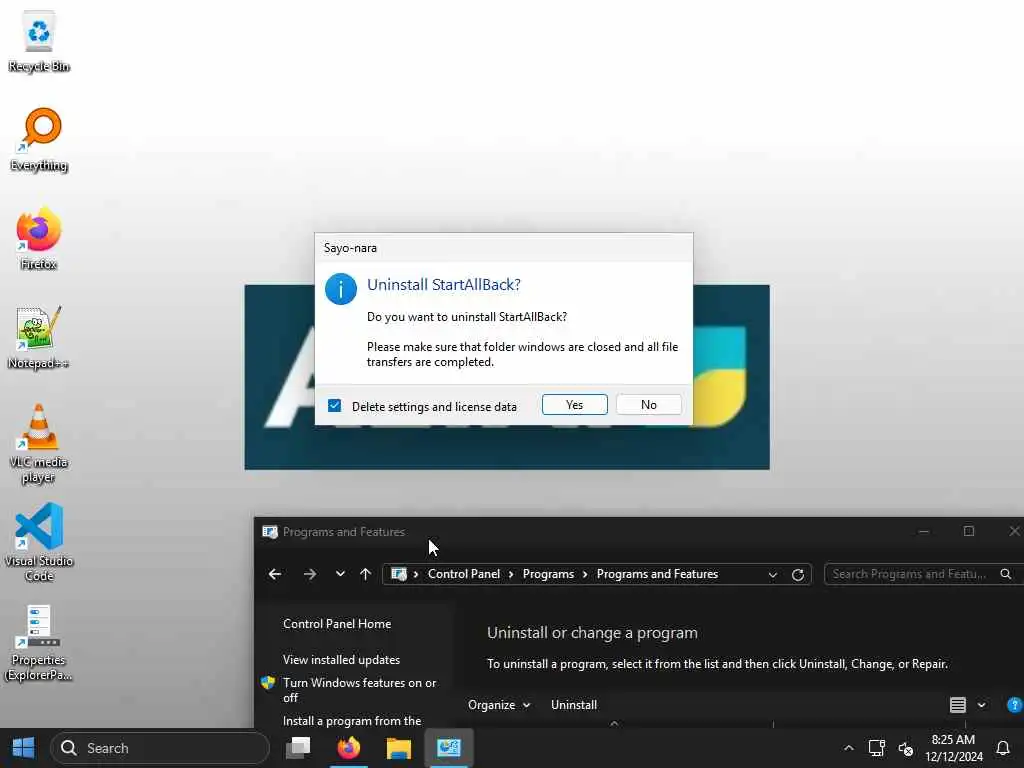
Task: Expand the view options dropdown arrow
Action: (x=981, y=705)
